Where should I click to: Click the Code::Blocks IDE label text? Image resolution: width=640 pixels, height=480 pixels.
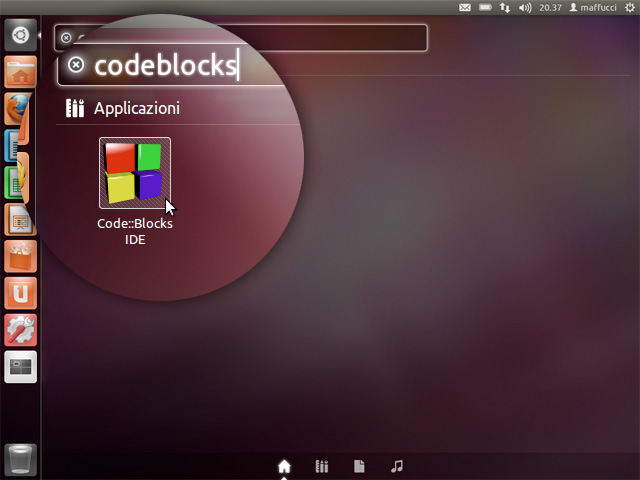(x=135, y=231)
